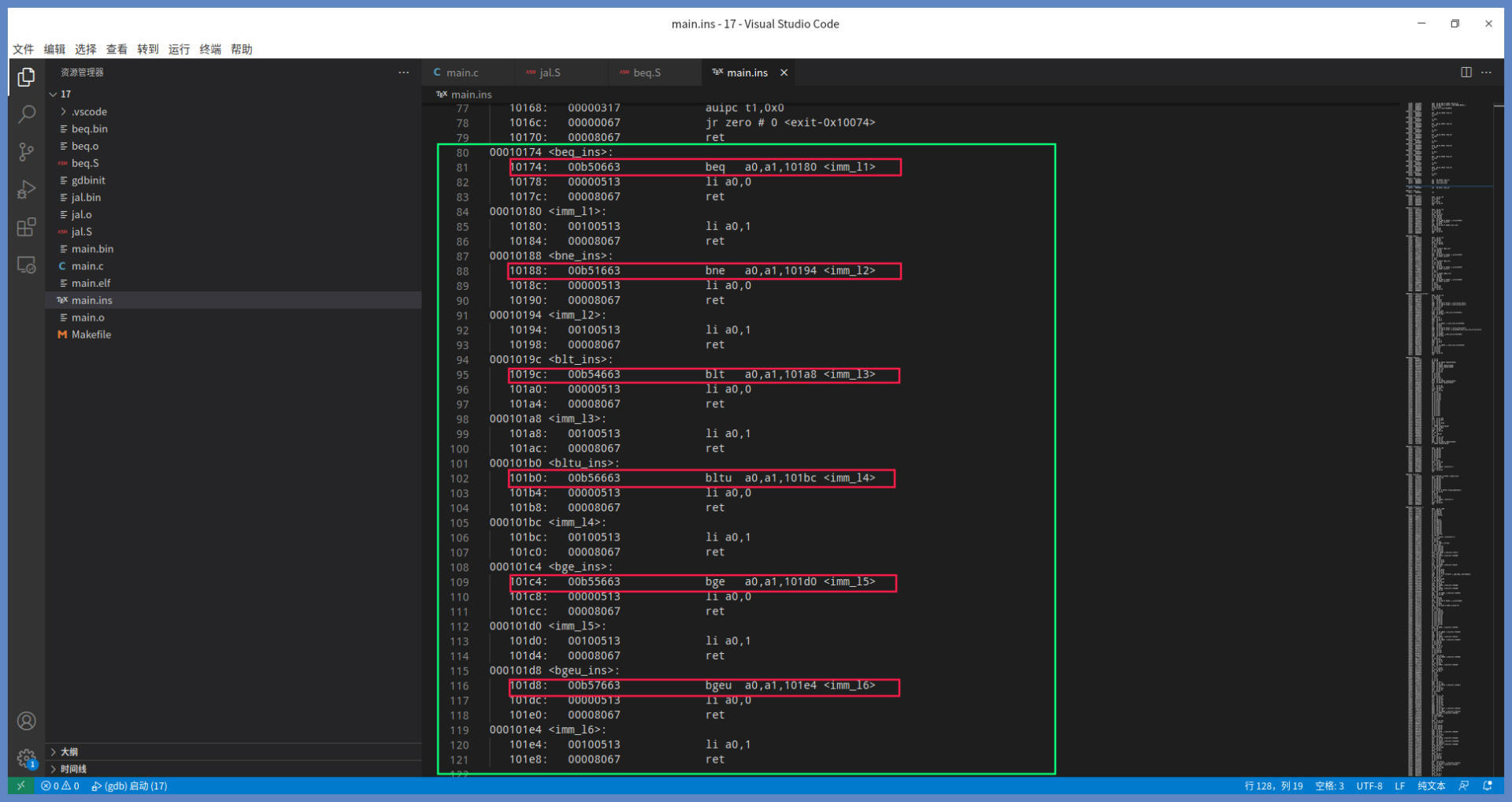The image size is (1512, 802).
Task: Click the errors and warnings status indicator
Action: click(60, 786)
